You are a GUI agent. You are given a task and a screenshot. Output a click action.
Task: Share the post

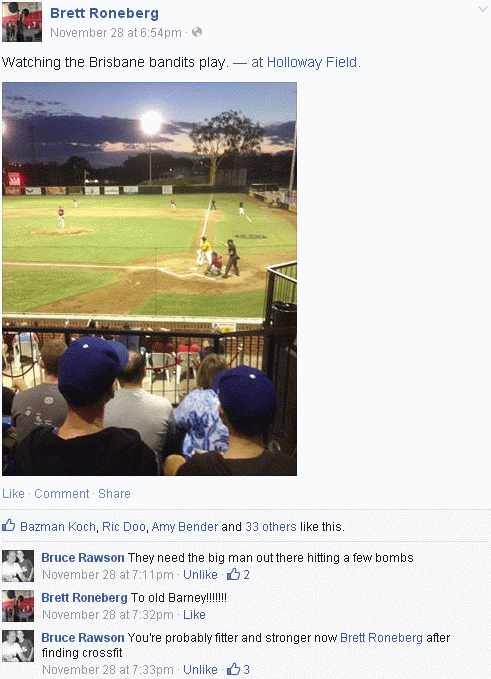click(114, 494)
